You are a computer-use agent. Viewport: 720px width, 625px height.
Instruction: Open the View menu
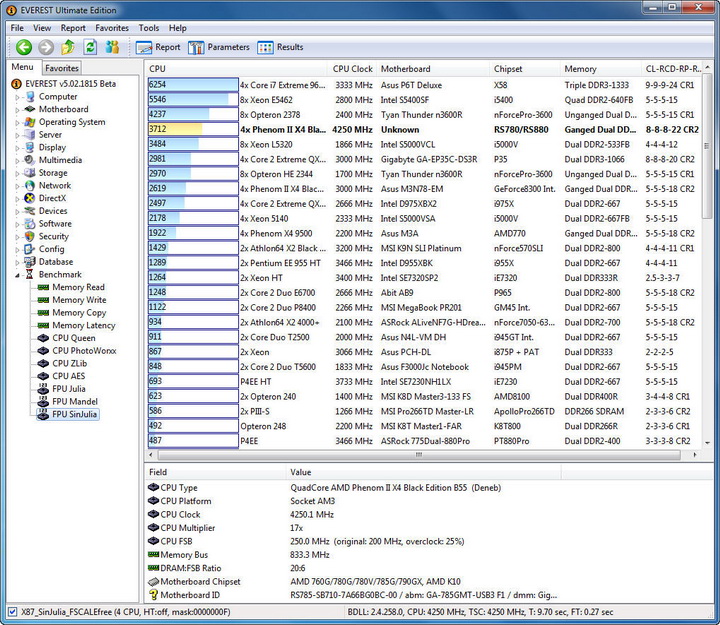pos(42,28)
